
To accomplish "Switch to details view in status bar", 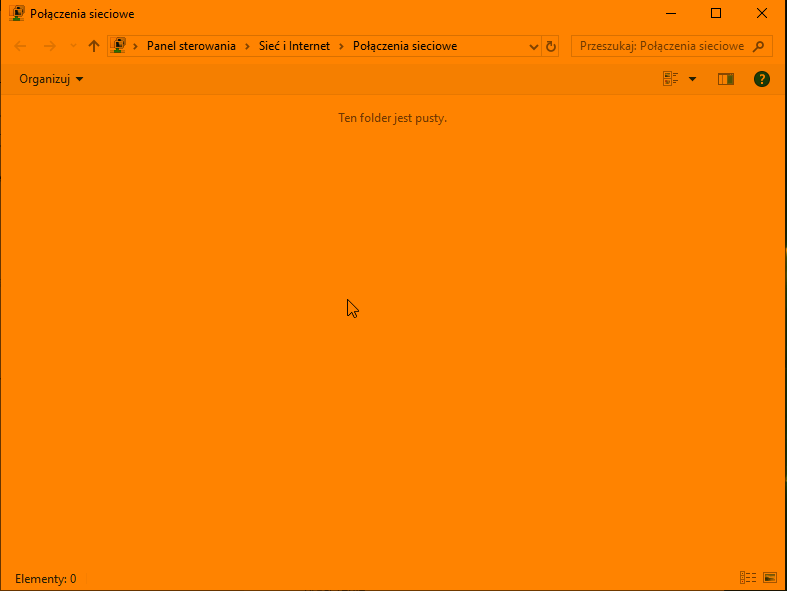I will (747, 578).
